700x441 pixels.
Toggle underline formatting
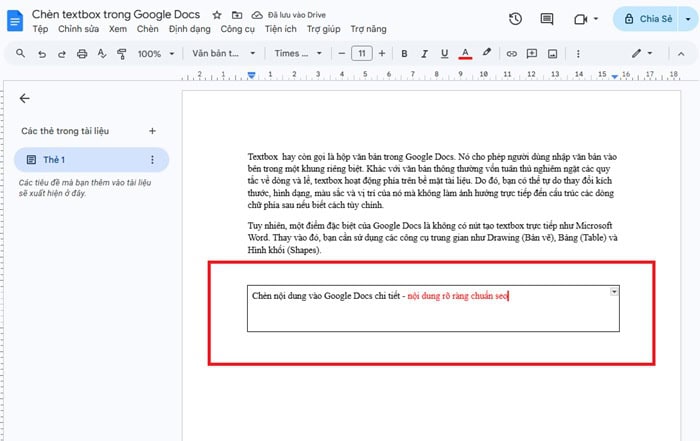(444, 54)
